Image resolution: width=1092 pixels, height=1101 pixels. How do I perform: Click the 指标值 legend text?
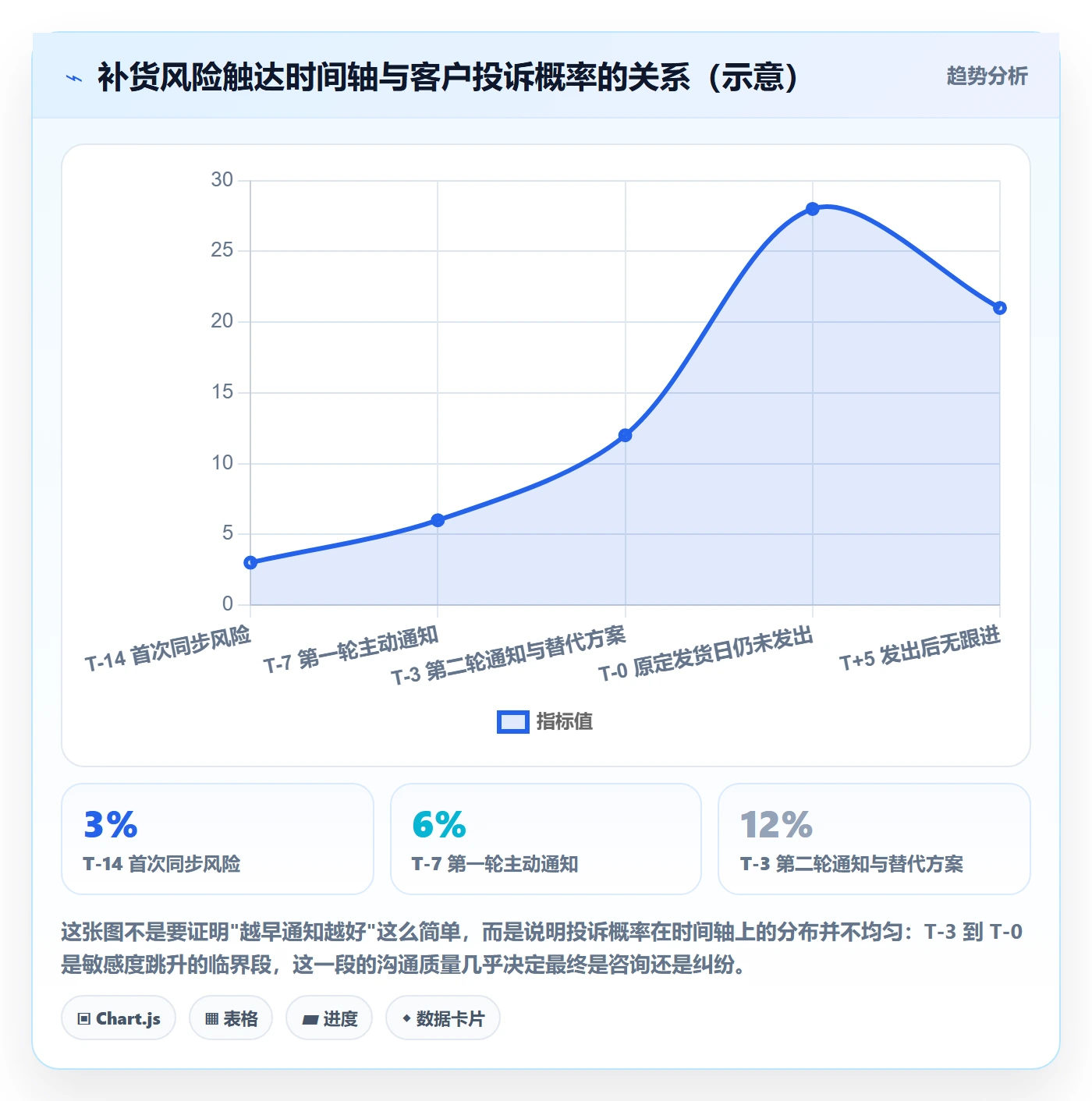pos(565,722)
